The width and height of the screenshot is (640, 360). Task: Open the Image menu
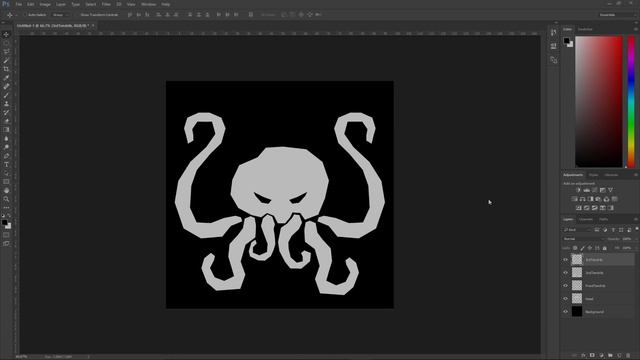pyautogui.click(x=45, y=4)
